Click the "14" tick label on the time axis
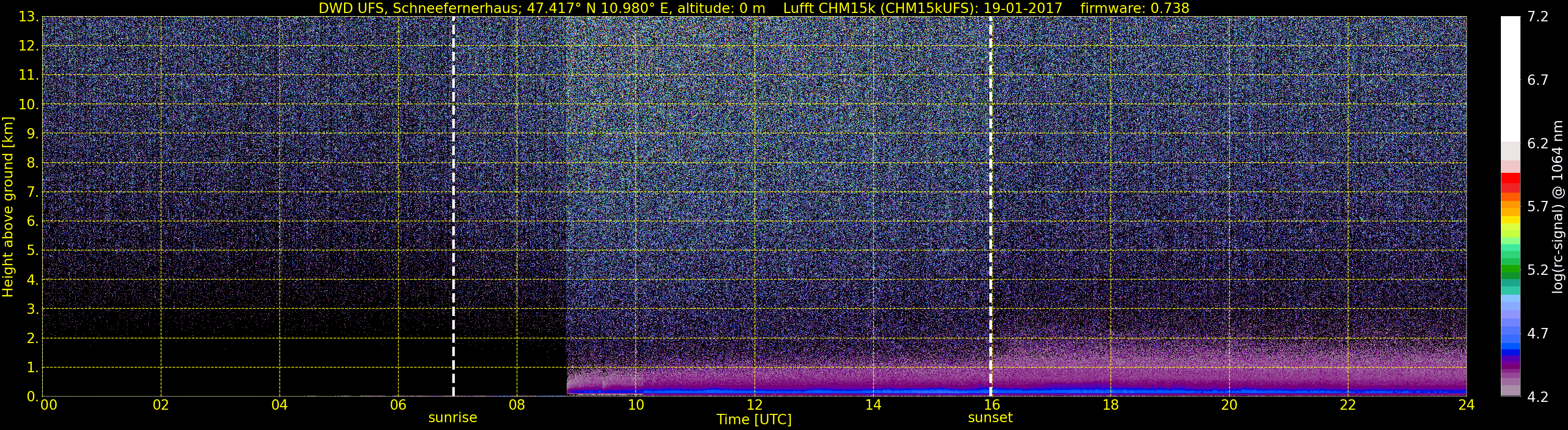The width and height of the screenshot is (1568, 430). 873,406
